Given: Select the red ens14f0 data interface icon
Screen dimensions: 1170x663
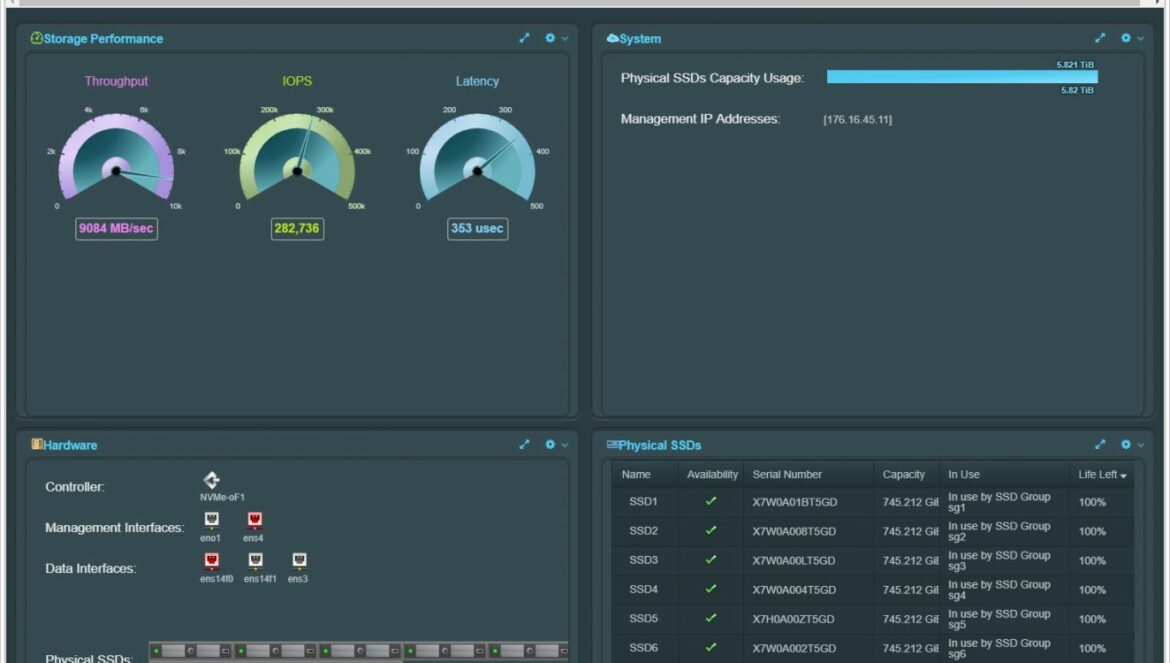Looking at the screenshot, I should point(211,560).
